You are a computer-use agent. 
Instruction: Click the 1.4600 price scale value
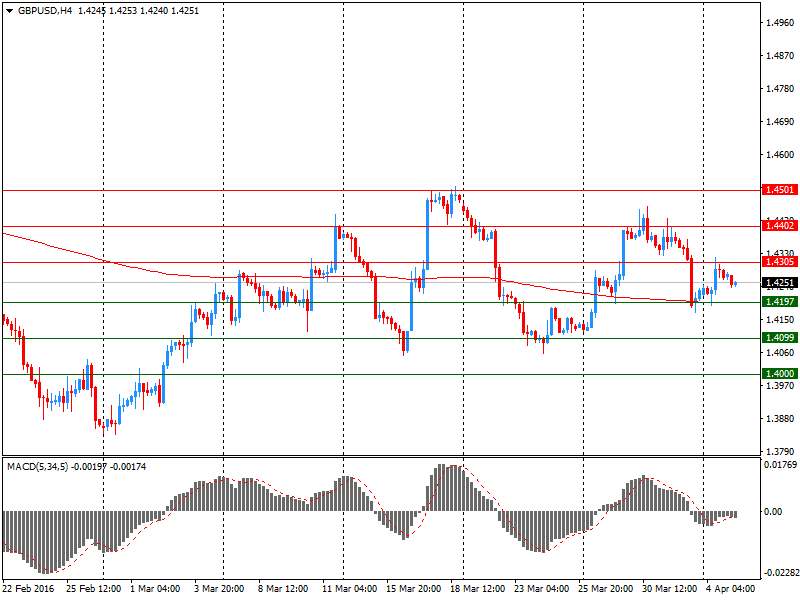coord(780,155)
